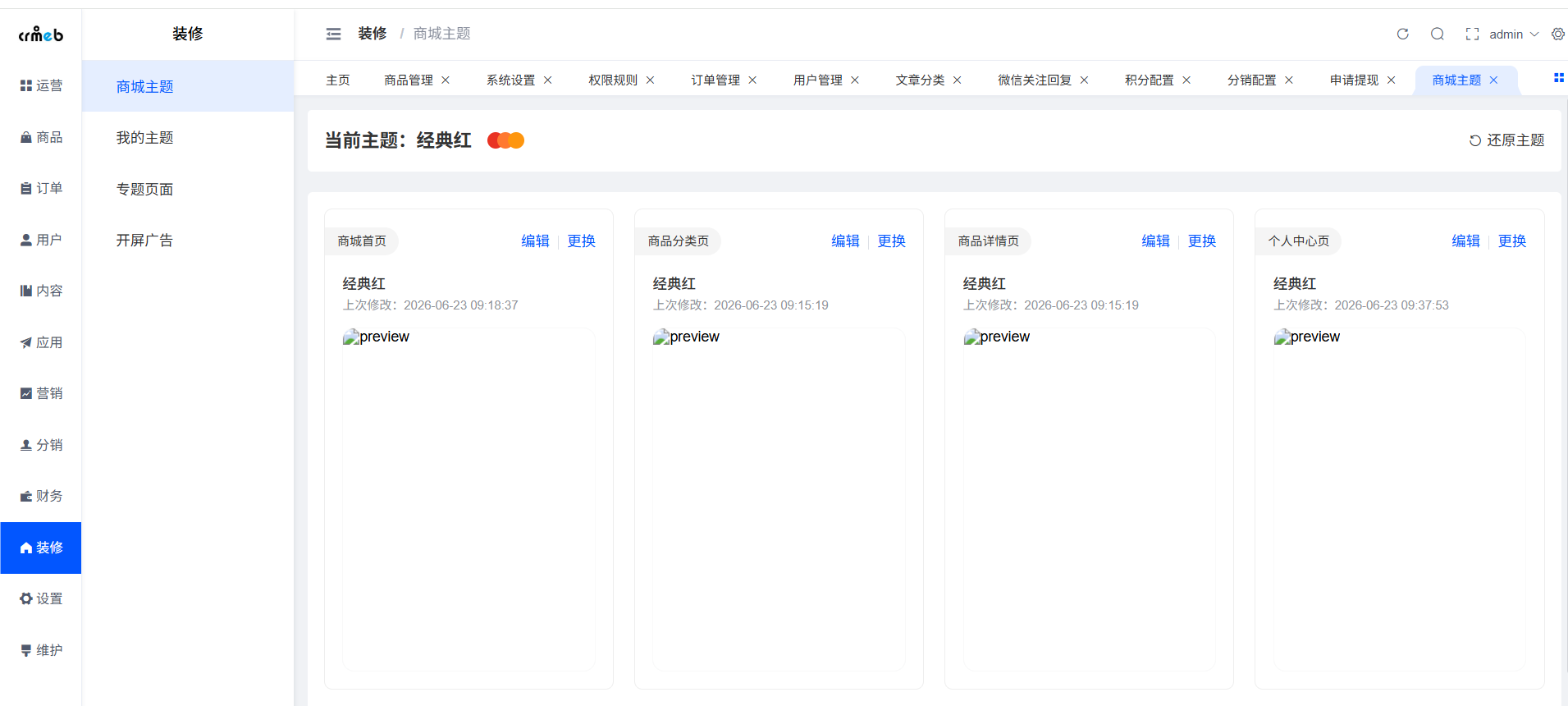The image size is (1568, 706).
Task: Close the active 商城主题 tab
Action: click(x=1494, y=80)
